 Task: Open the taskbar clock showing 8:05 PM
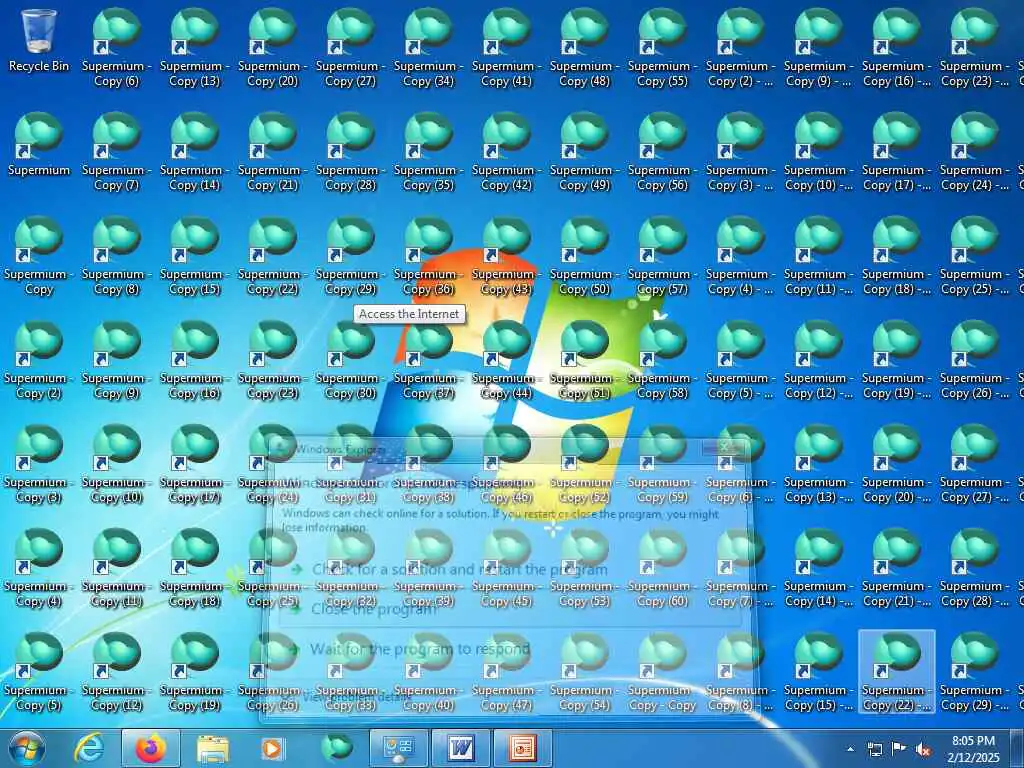click(974, 749)
